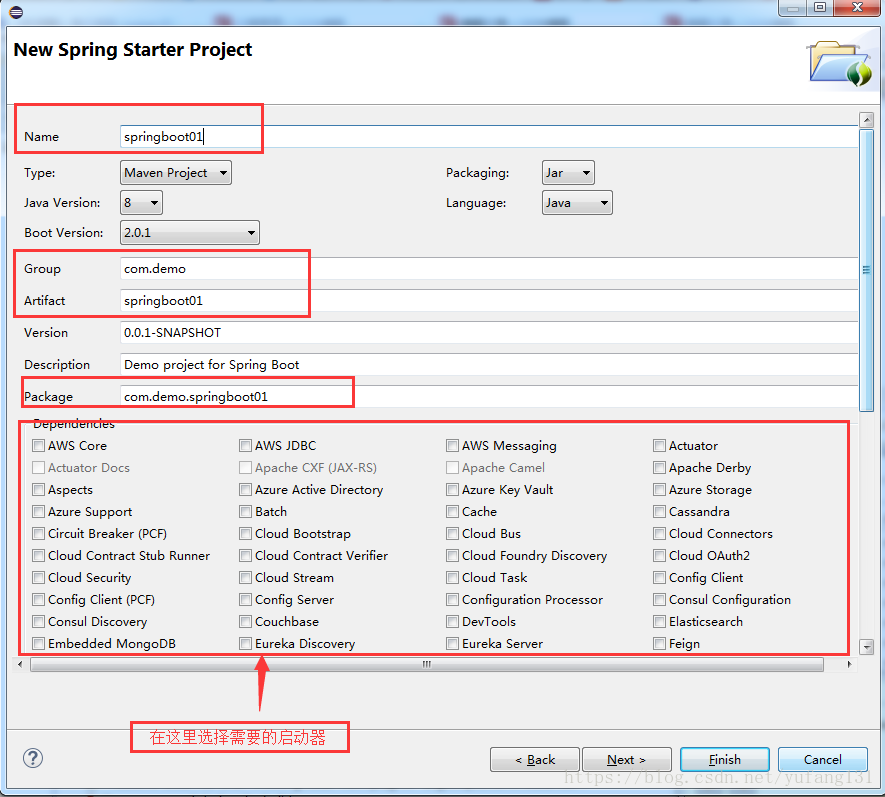This screenshot has height=797, width=885.
Task: Check Configuration Processor dependency
Action: click(453, 599)
